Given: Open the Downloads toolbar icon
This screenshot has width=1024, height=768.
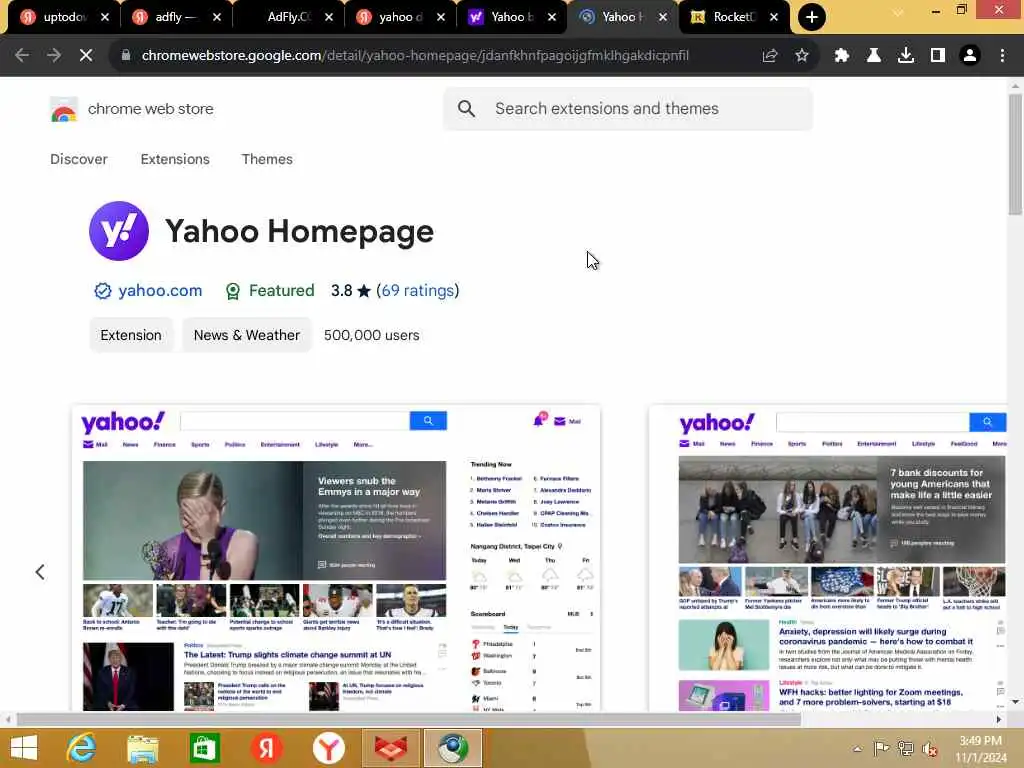Looking at the screenshot, I should pos(906,56).
